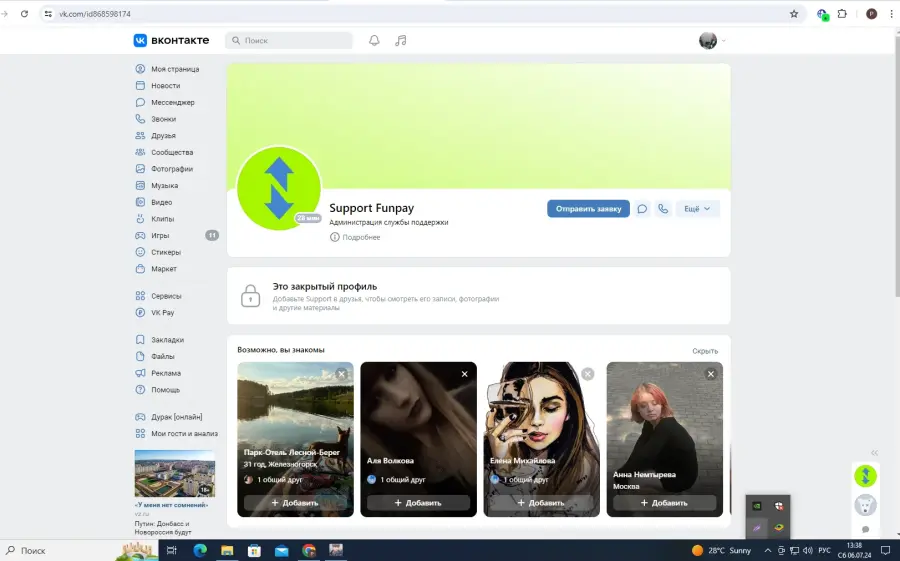Add Парк-Отель Лесной Берег as friend
This screenshot has height=561, width=900.
point(295,502)
